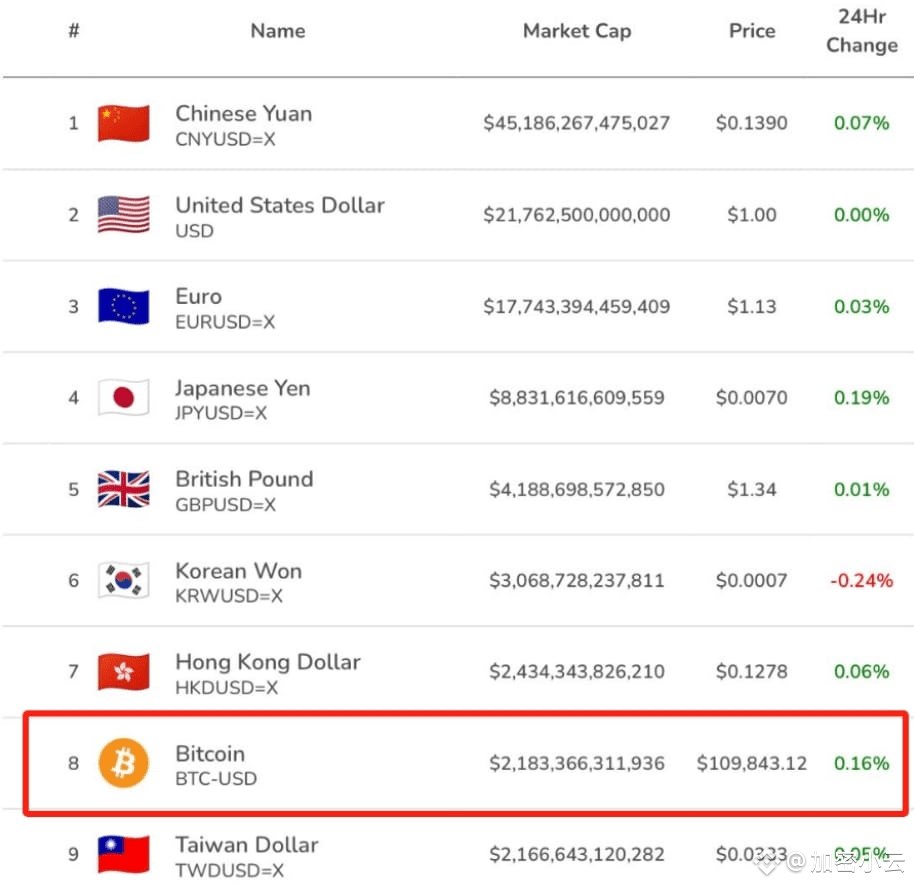Click the Japanese flag icon
914x887 pixels.
[x=124, y=398]
